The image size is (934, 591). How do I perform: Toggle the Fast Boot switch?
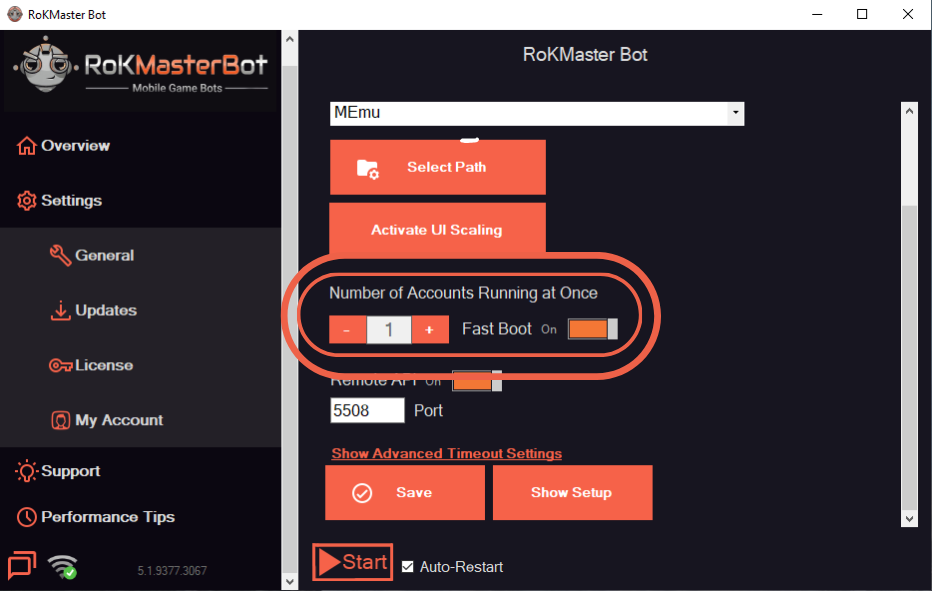tap(593, 329)
